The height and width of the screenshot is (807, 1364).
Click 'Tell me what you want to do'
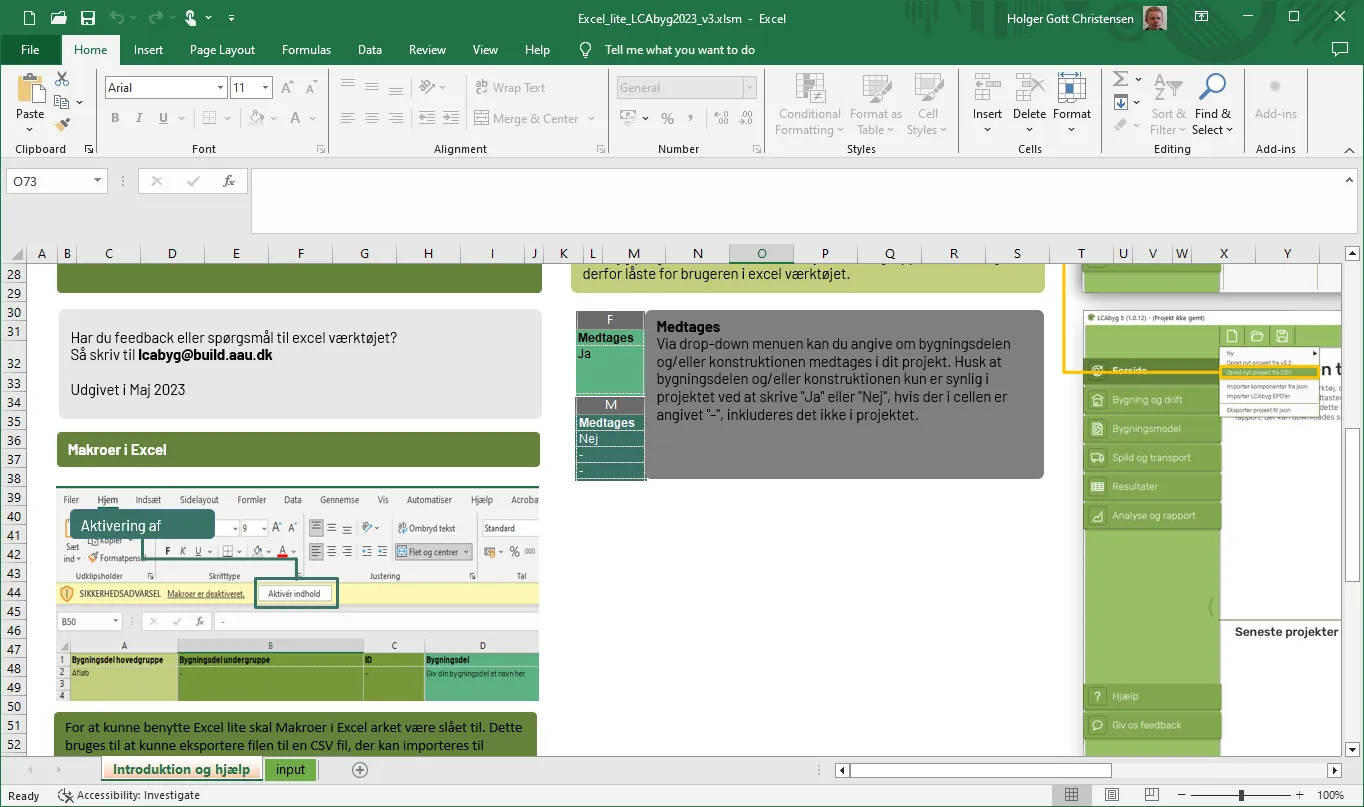(680, 49)
